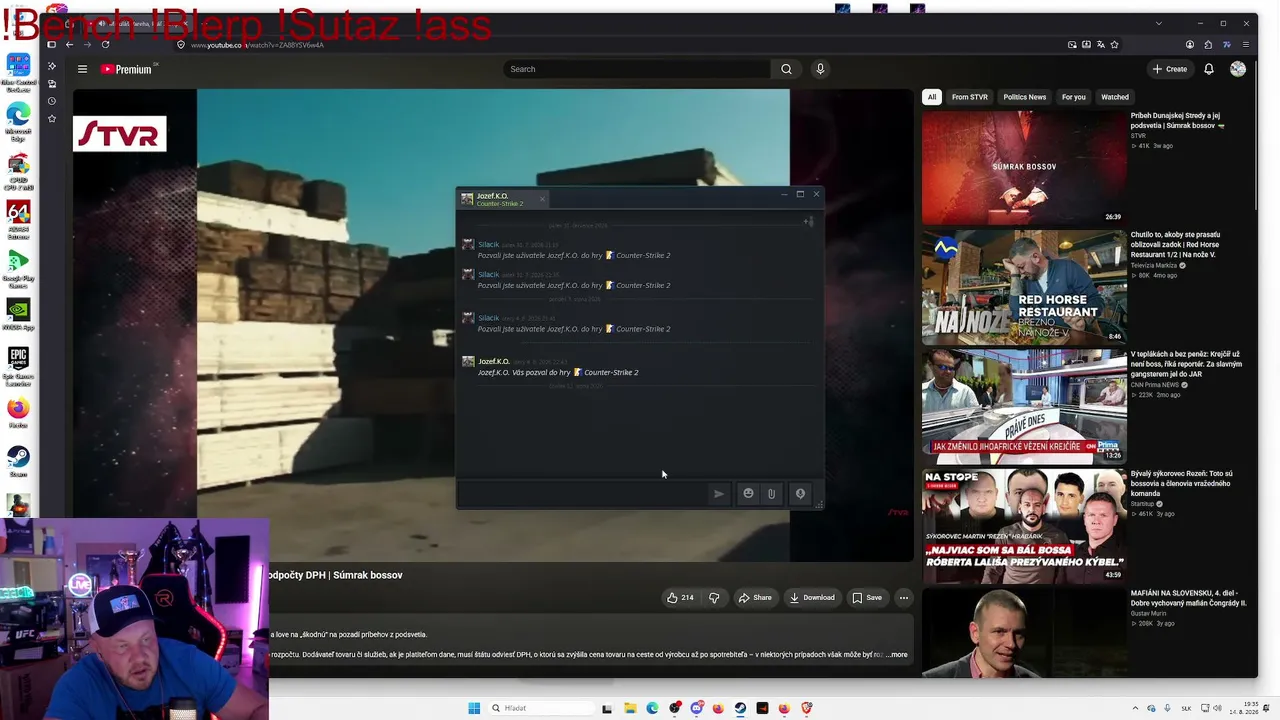Attach a file in the Steam chat

point(771,494)
